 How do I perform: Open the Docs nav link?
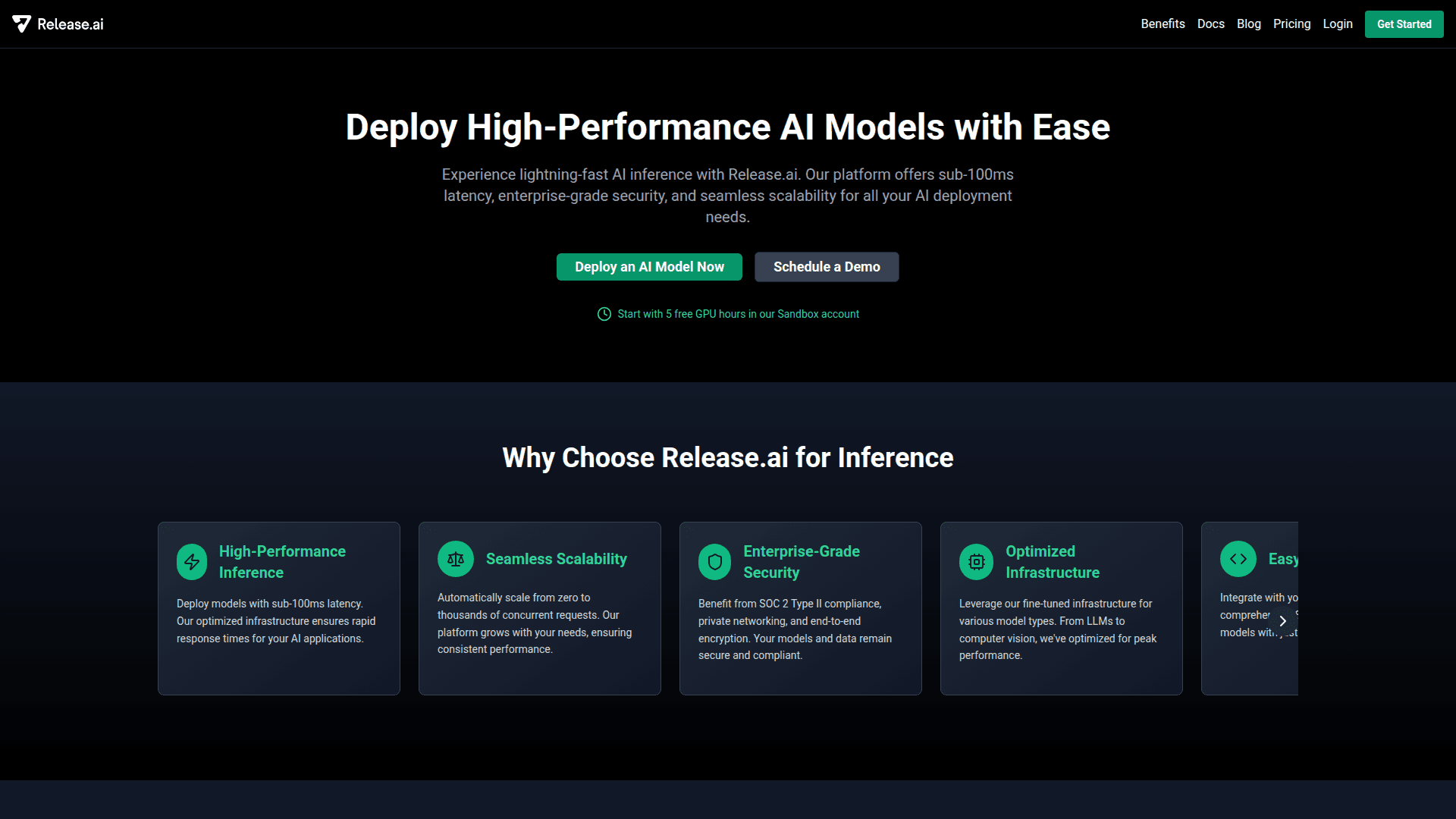tap(1210, 24)
